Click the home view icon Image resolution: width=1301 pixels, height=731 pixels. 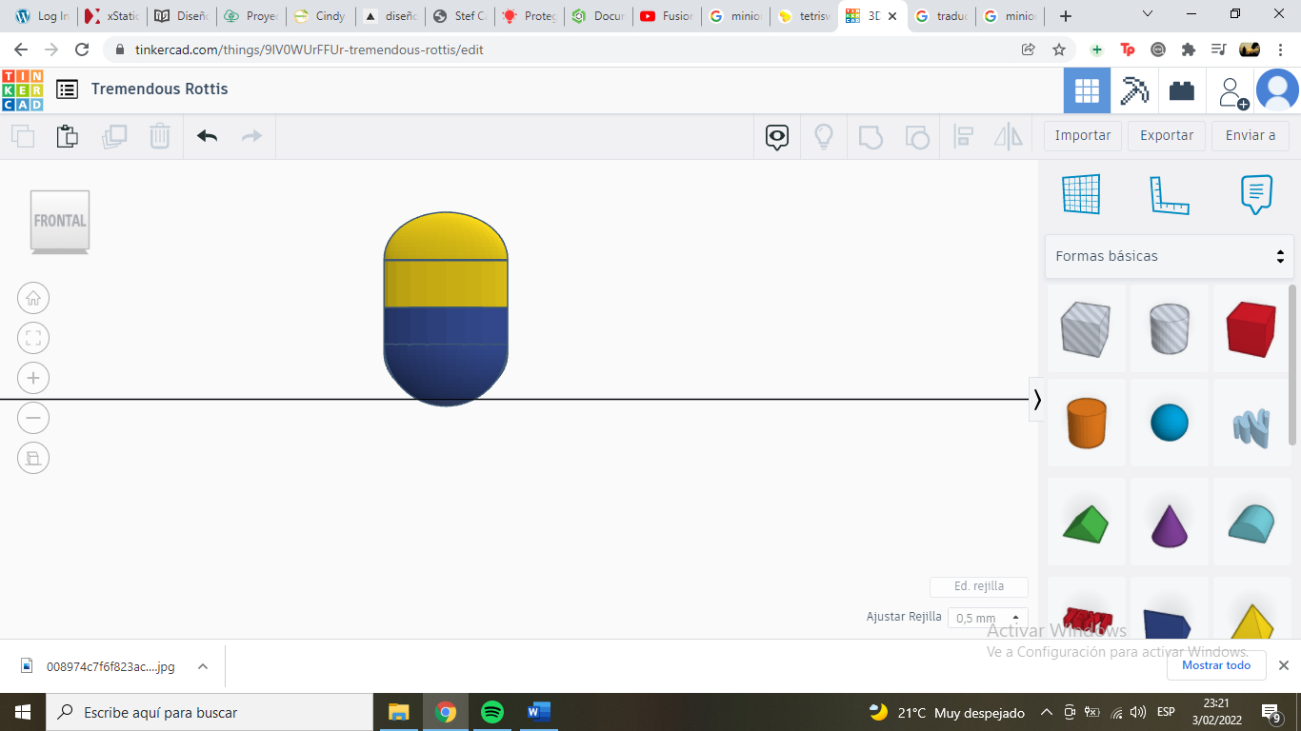[33, 298]
